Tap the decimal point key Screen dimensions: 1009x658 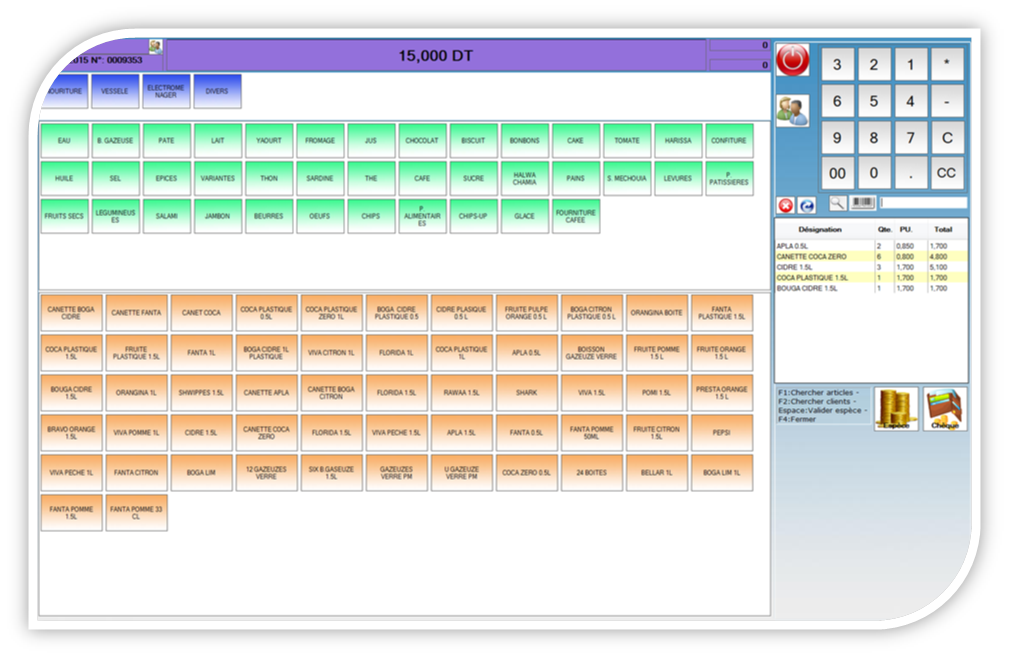click(911, 173)
